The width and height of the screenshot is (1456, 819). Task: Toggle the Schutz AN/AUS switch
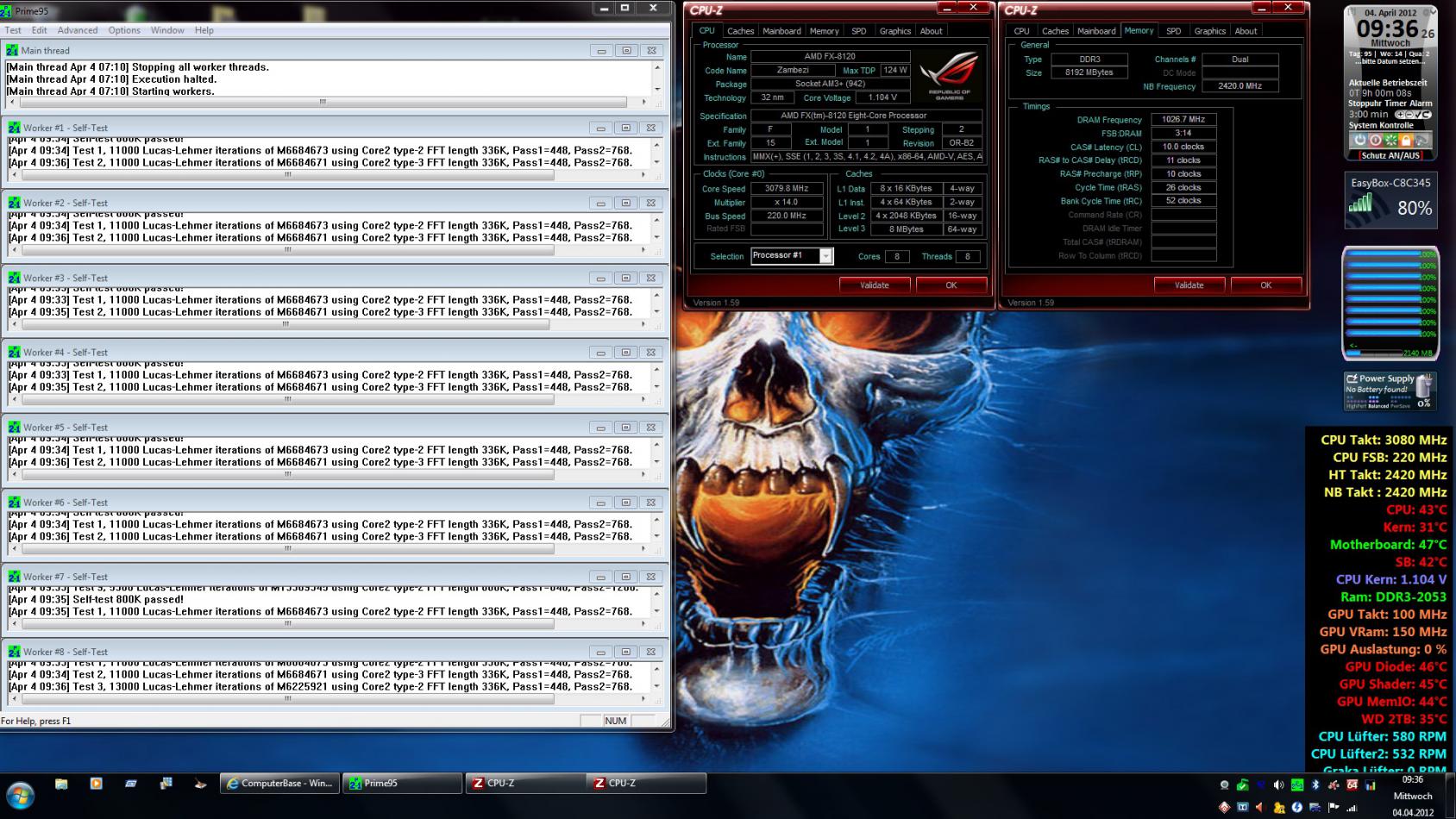pos(1390,156)
